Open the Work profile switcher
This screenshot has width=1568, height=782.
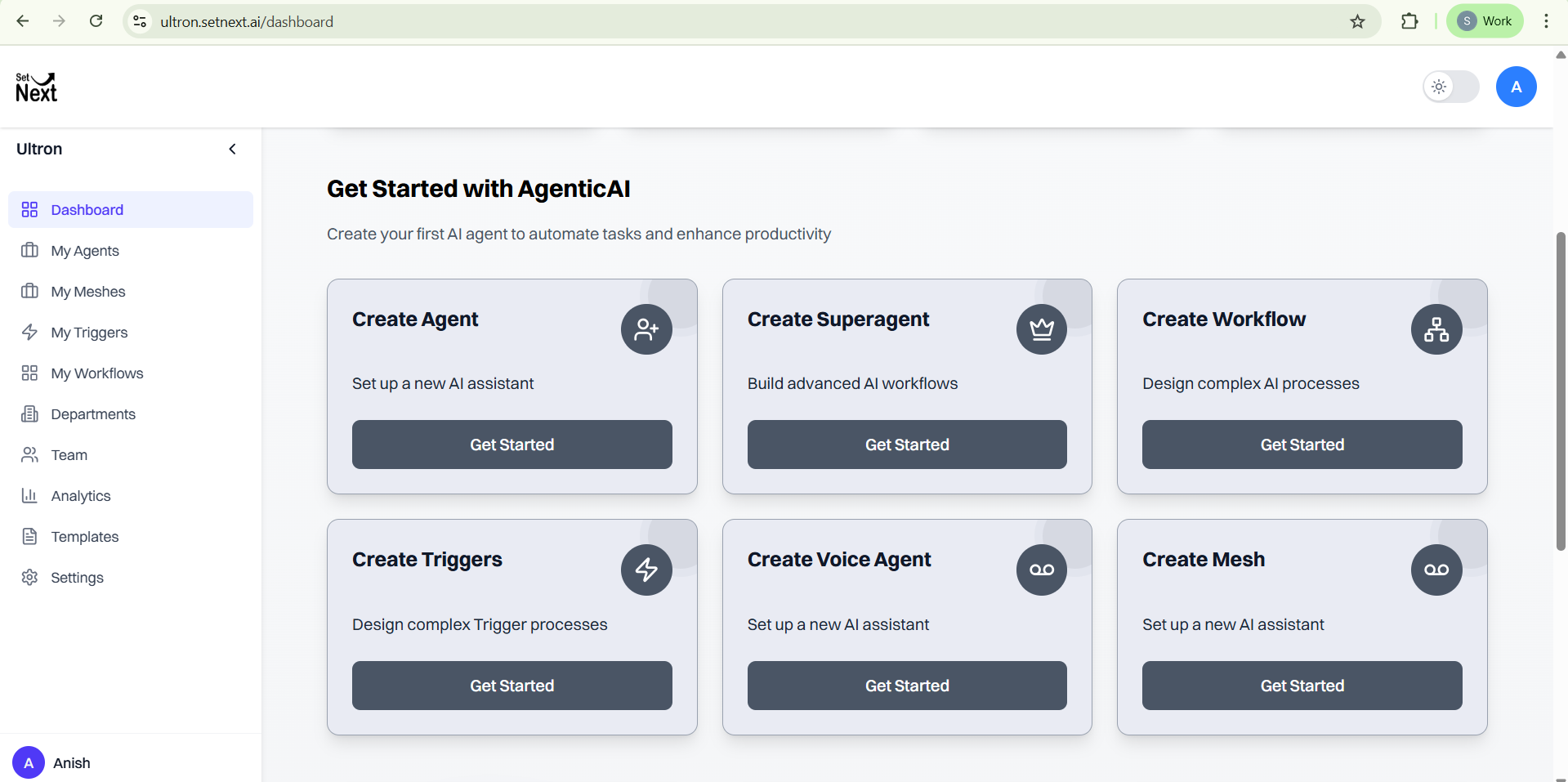(1485, 21)
